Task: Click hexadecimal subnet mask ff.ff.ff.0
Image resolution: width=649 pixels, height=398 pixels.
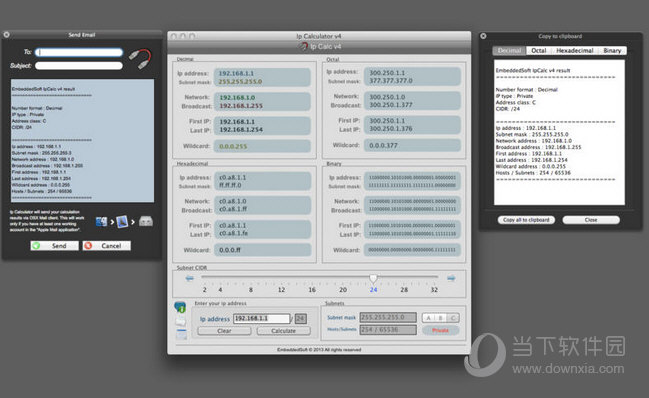Action: coord(230,185)
